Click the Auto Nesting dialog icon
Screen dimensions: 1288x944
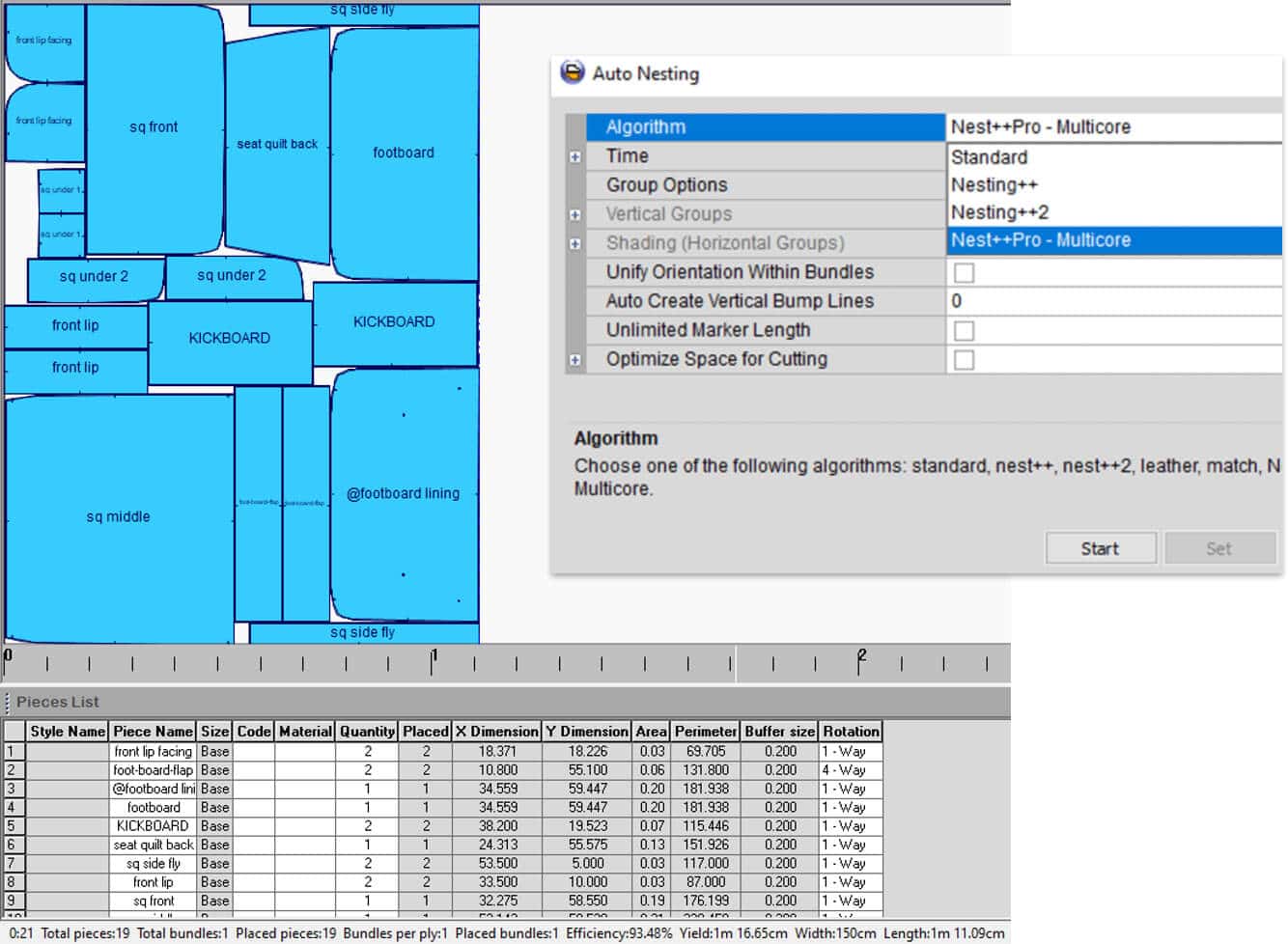tap(571, 73)
